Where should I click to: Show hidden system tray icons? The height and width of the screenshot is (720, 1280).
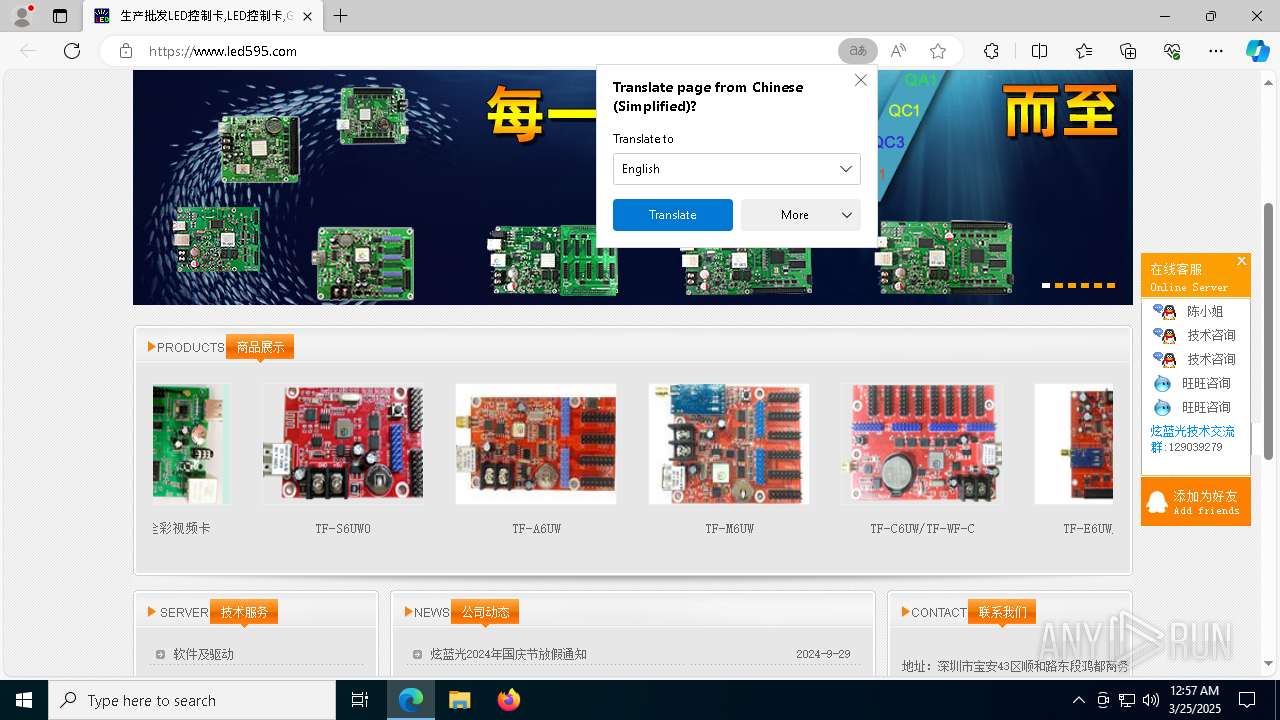[x=1078, y=700]
